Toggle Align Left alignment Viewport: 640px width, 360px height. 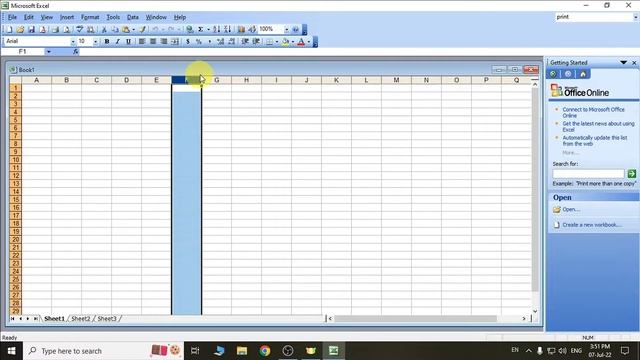click(142, 41)
